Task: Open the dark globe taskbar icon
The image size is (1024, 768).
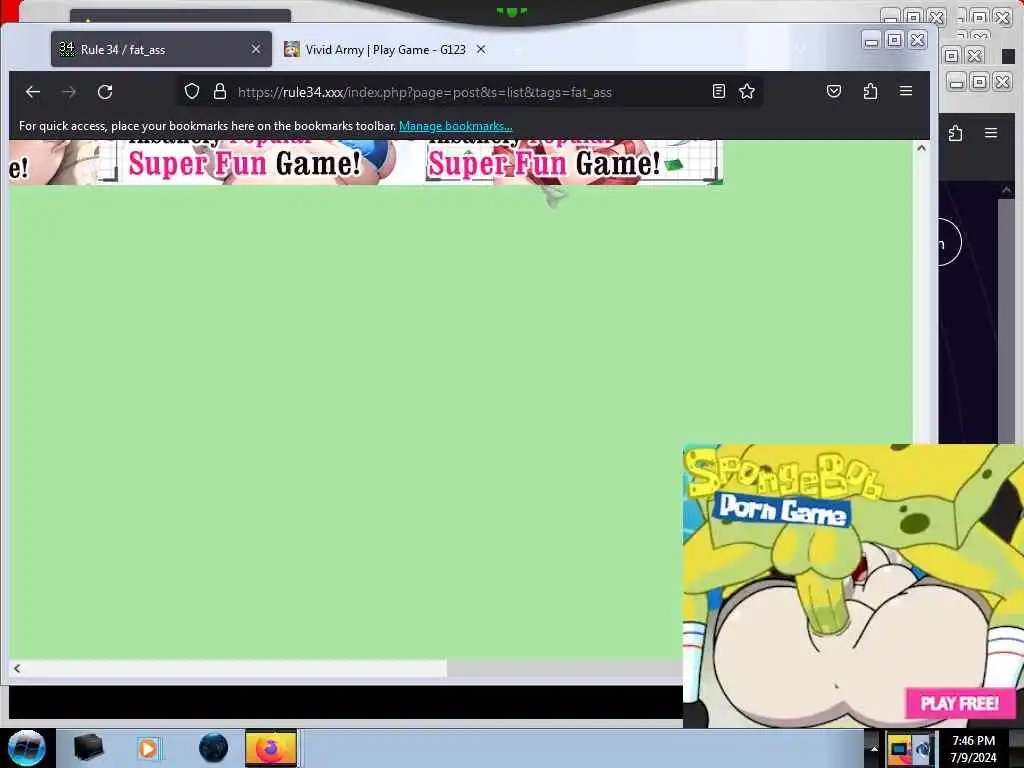Action: pyautogui.click(x=214, y=748)
